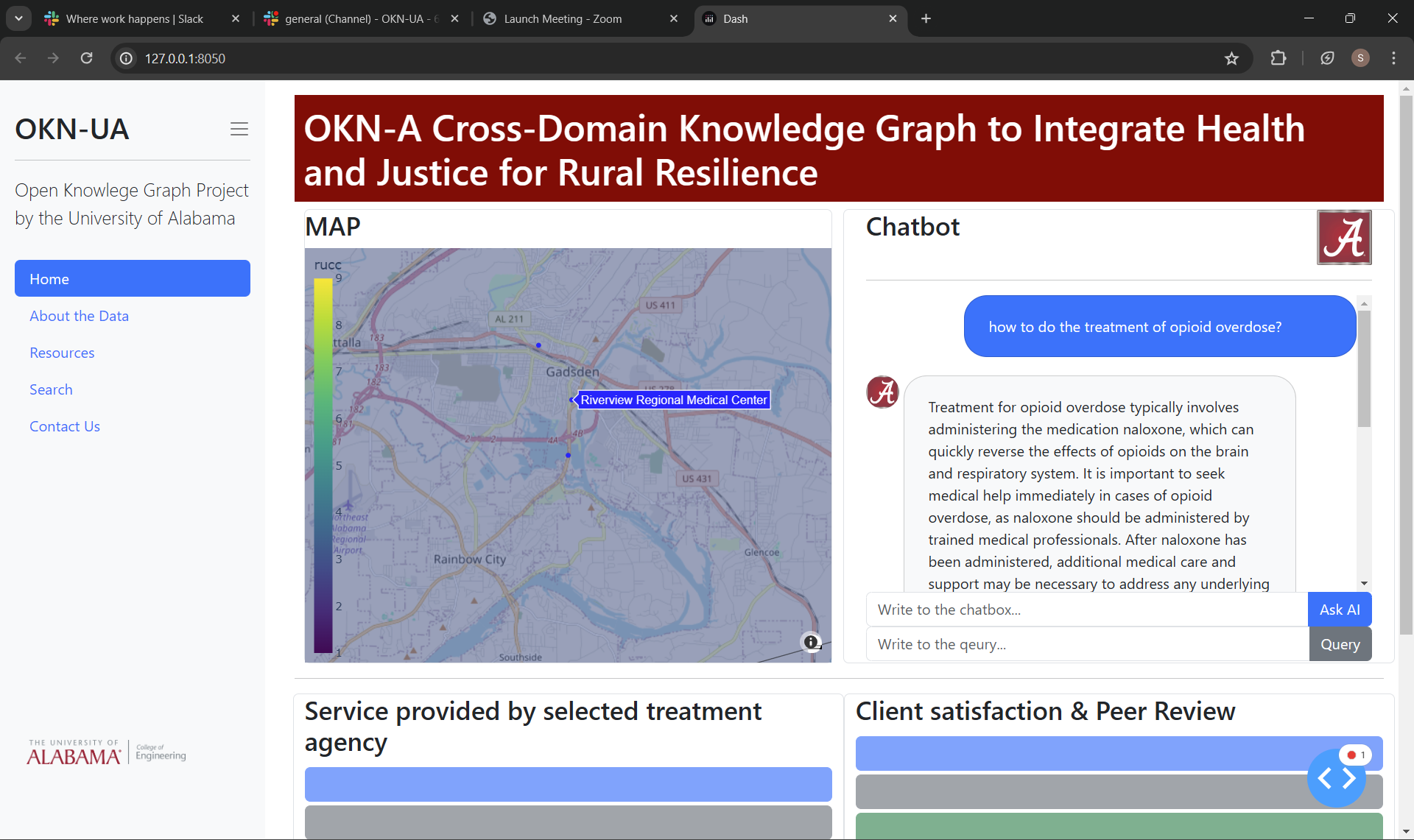The height and width of the screenshot is (840, 1414).
Task: Go back to previous page
Action: (x=21, y=58)
